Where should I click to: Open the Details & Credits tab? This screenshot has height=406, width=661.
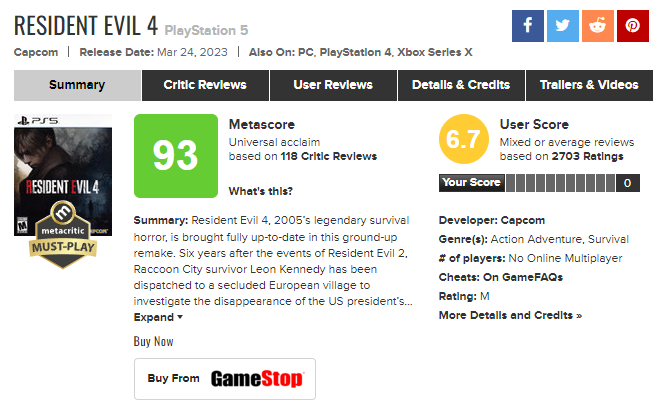[461, 85]
